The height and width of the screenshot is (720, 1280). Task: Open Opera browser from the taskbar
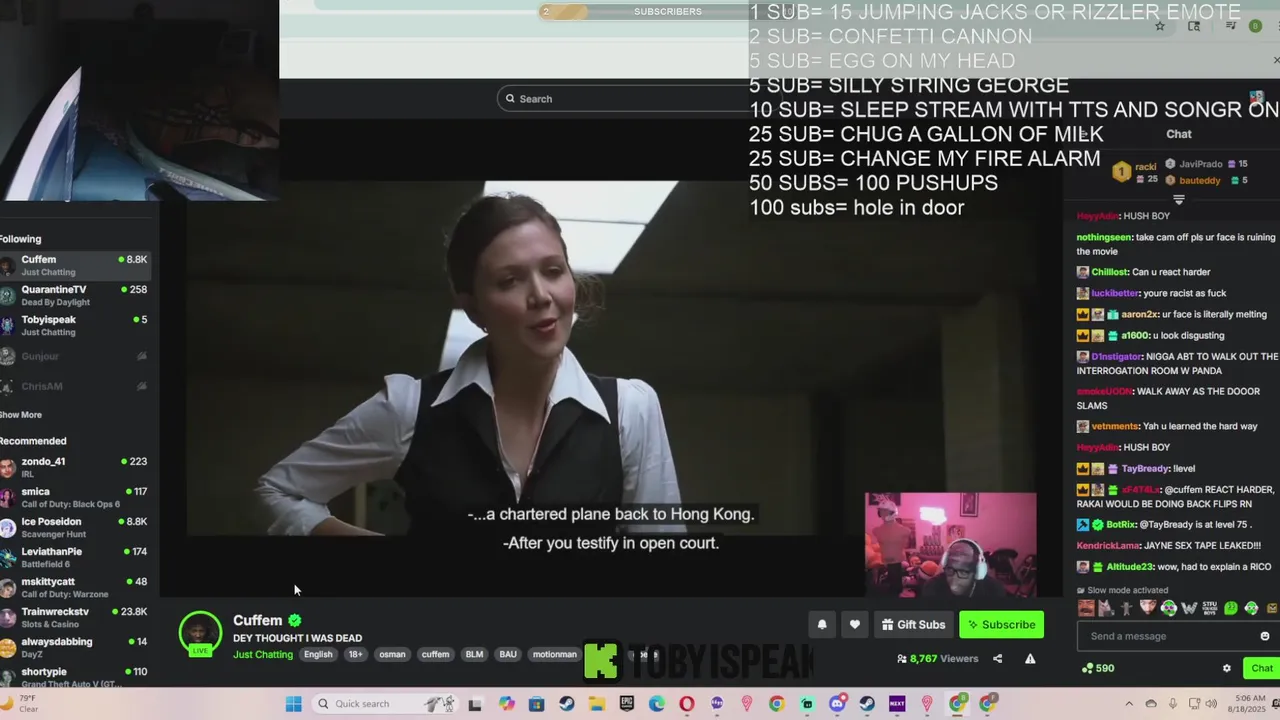coord(687,704)
